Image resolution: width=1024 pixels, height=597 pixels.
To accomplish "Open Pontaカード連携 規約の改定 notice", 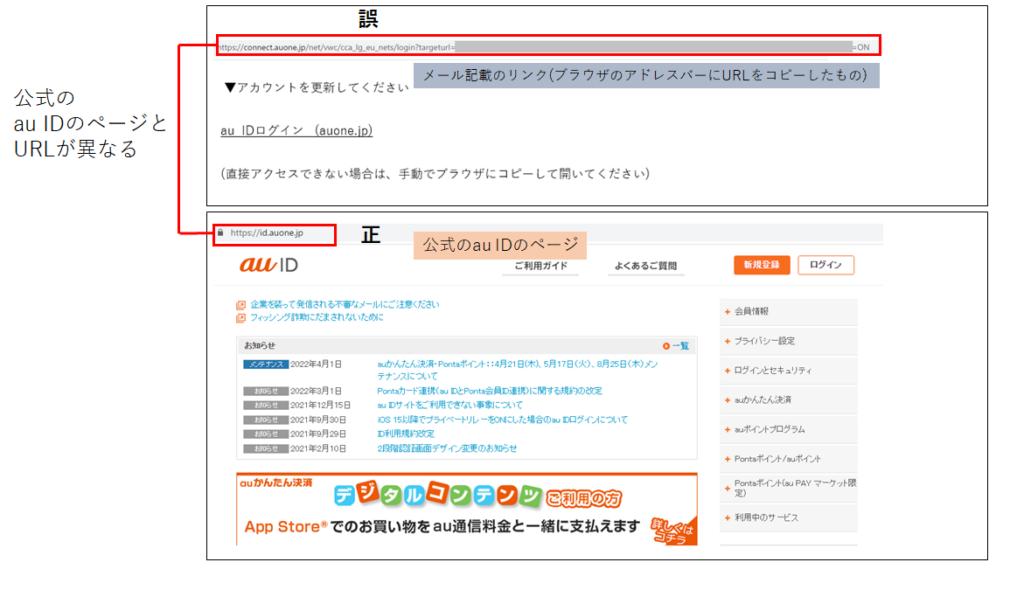I will click(489, 391).
